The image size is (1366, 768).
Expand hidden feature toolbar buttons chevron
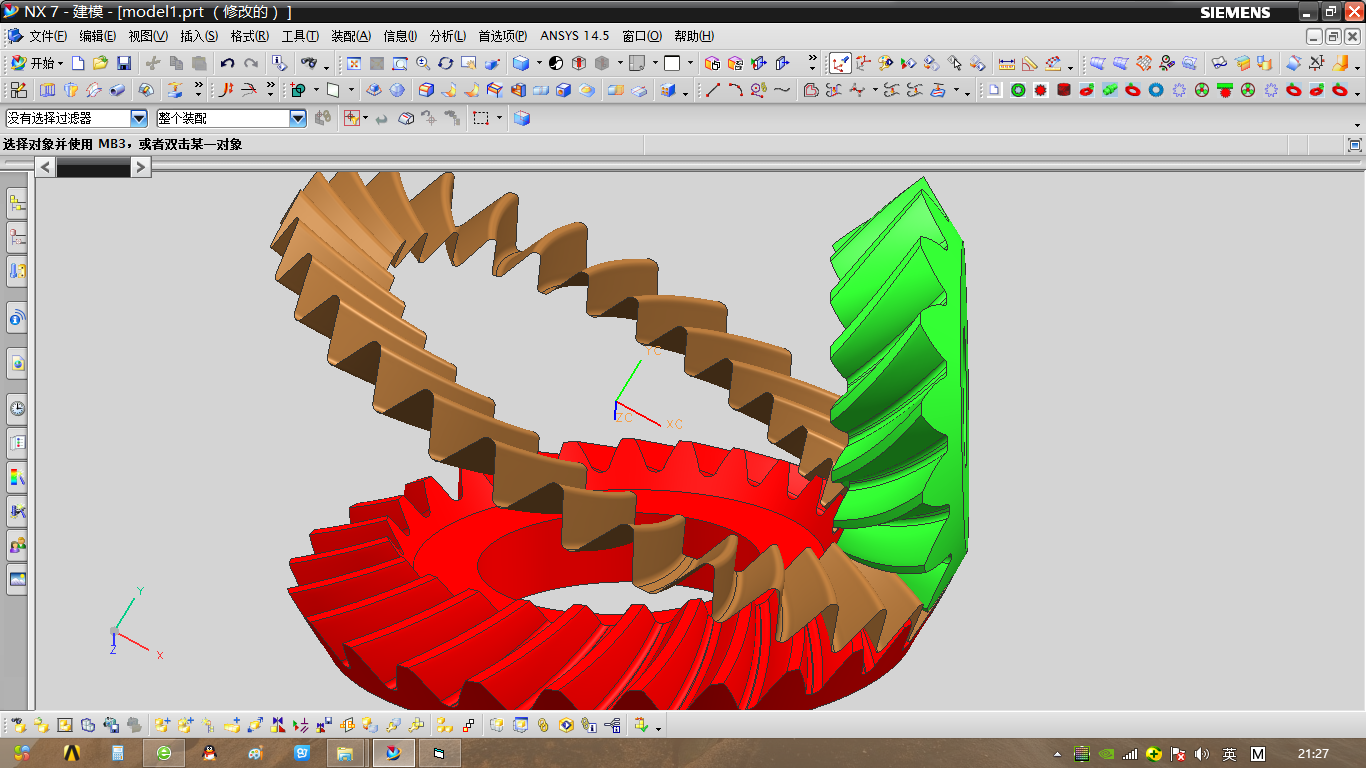point(198,88)
